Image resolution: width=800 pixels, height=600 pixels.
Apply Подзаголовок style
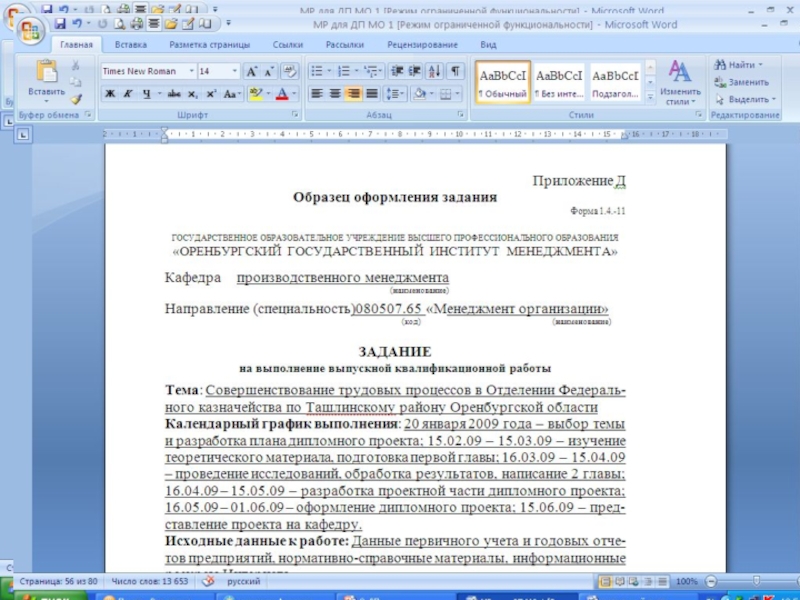[x=615, y=83]
